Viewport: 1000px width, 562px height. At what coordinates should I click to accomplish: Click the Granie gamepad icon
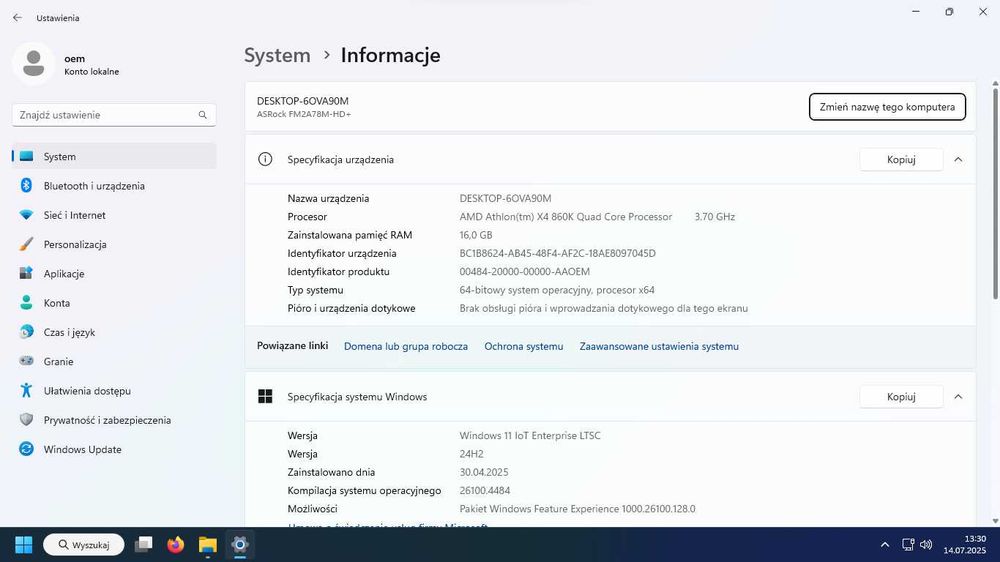[x=26, y=361]
